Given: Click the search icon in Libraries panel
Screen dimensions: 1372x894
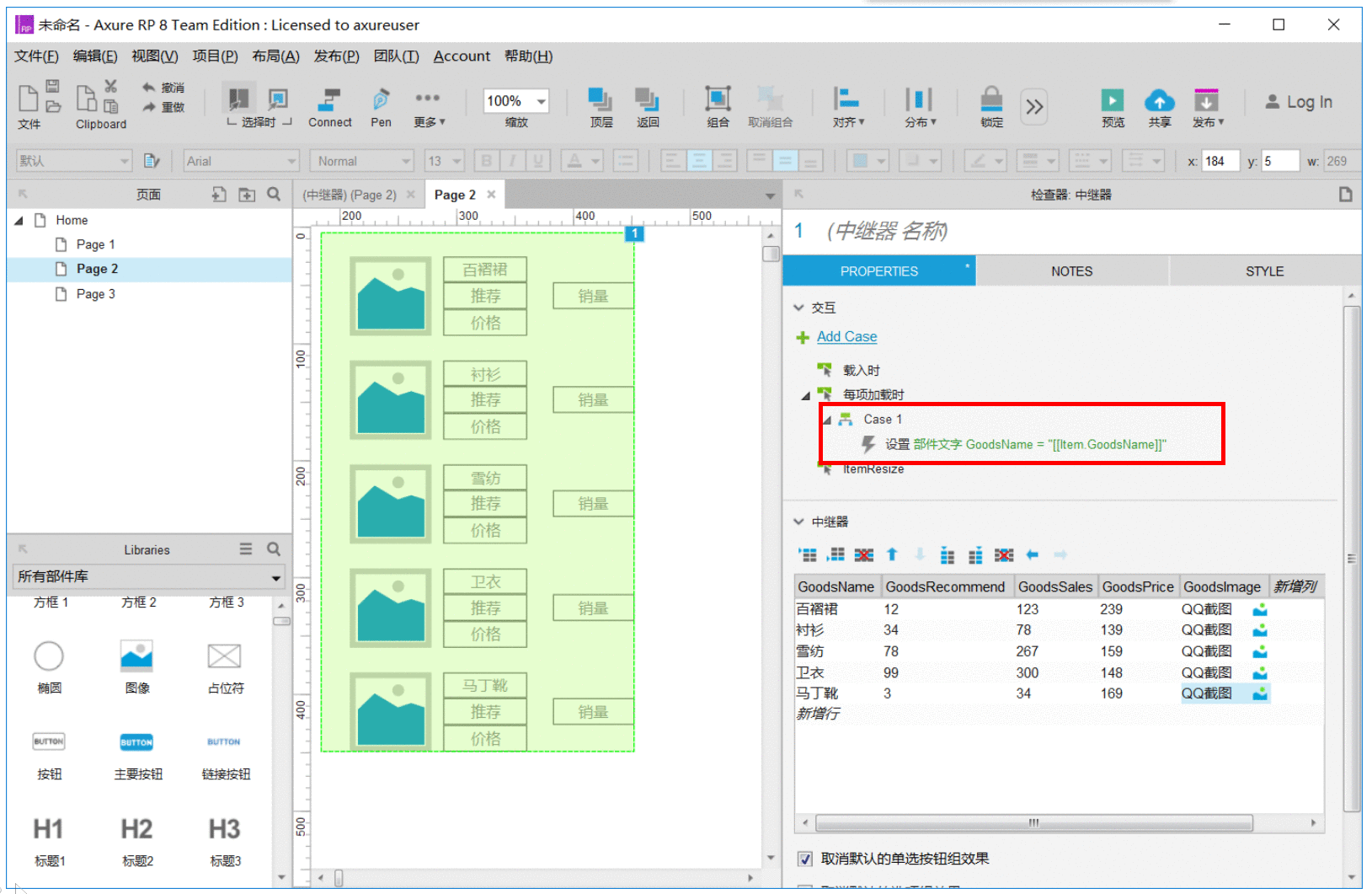Looking at the screenshot, I should point(274,549).
